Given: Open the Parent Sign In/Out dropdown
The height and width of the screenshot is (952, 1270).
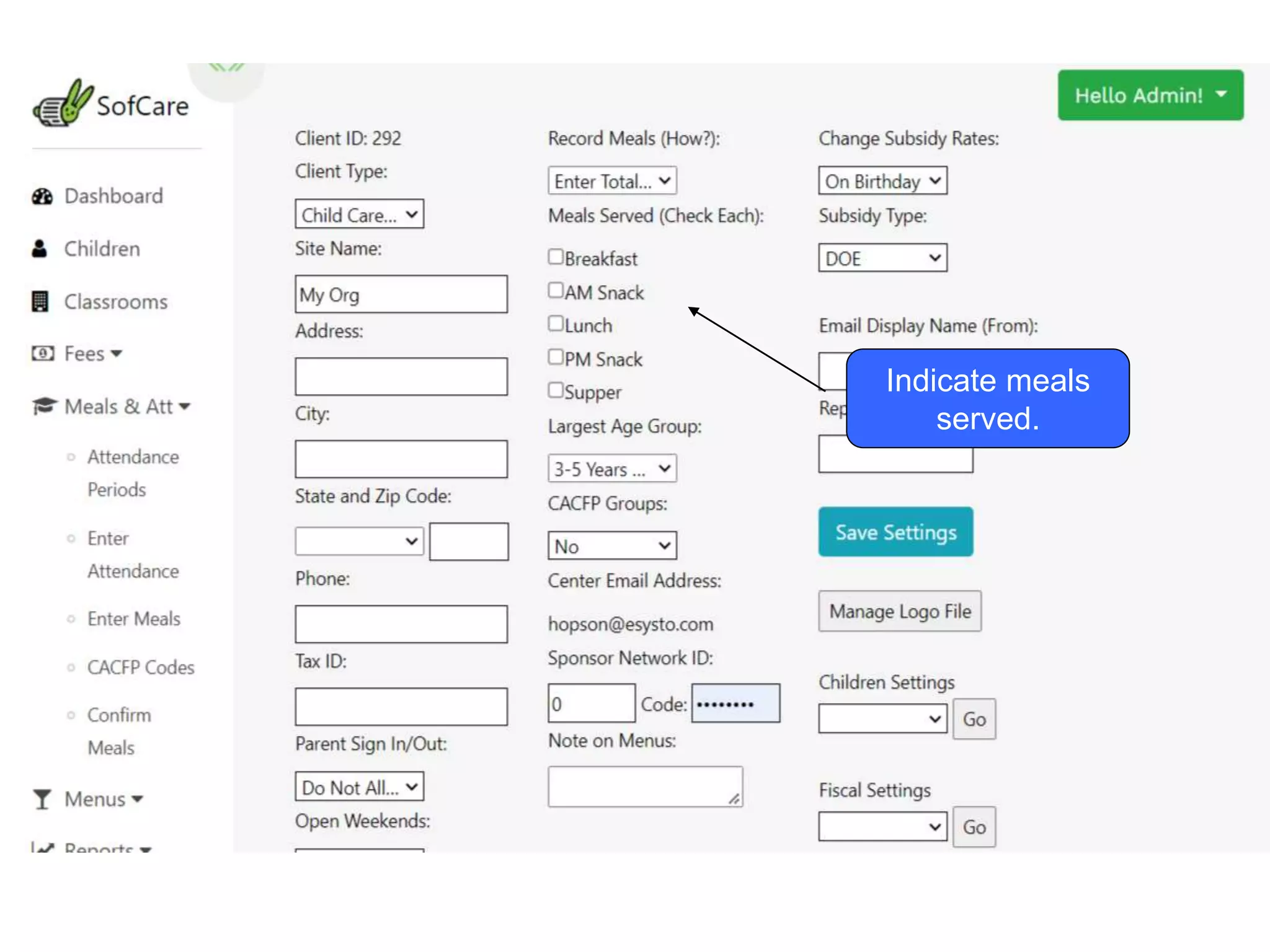Looking at the screenshot, I should click(360, 787).
